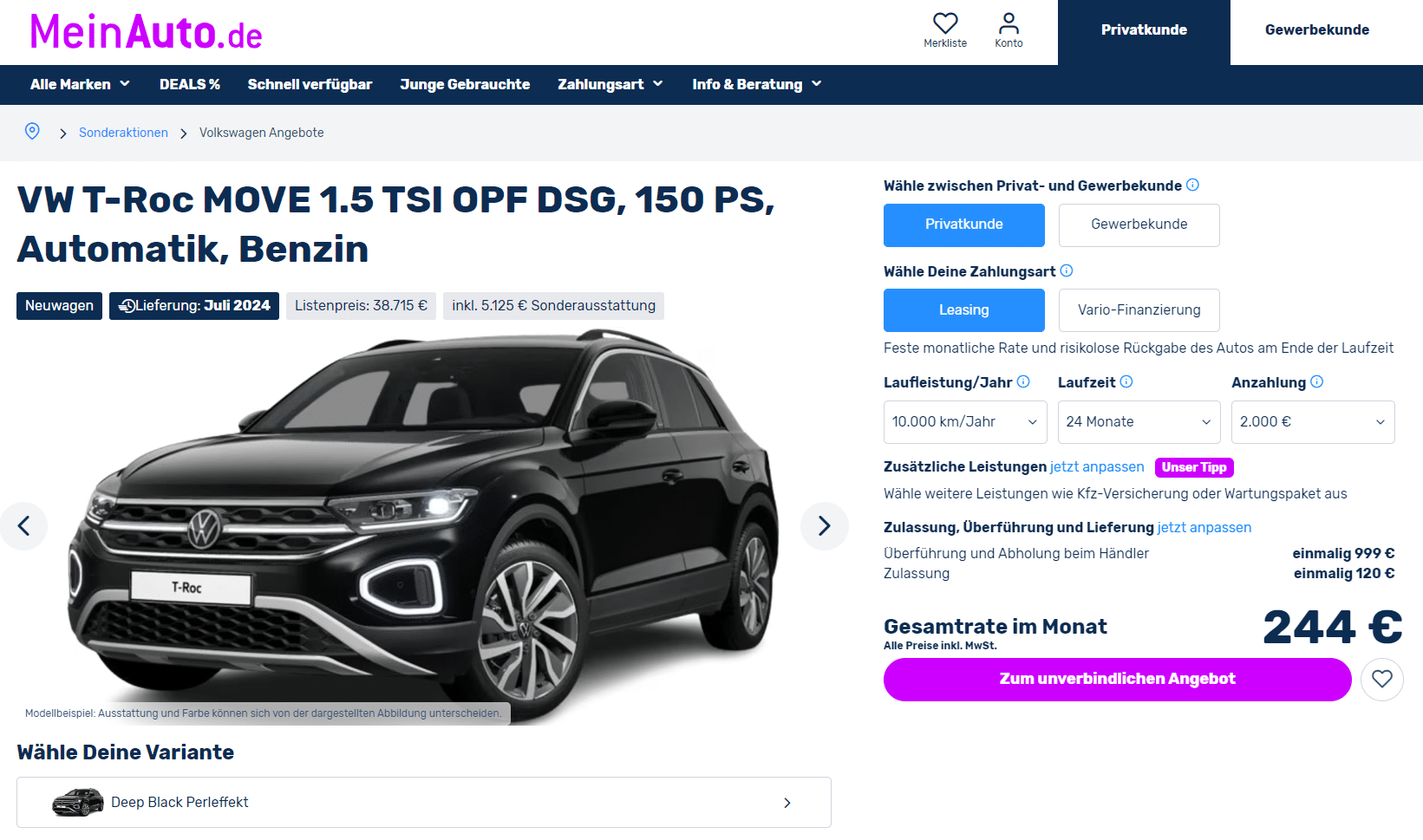Click the main T-Roc car image
This screenshot has height=840, width=1423.
pyautogui.click(x=423, y=526)
